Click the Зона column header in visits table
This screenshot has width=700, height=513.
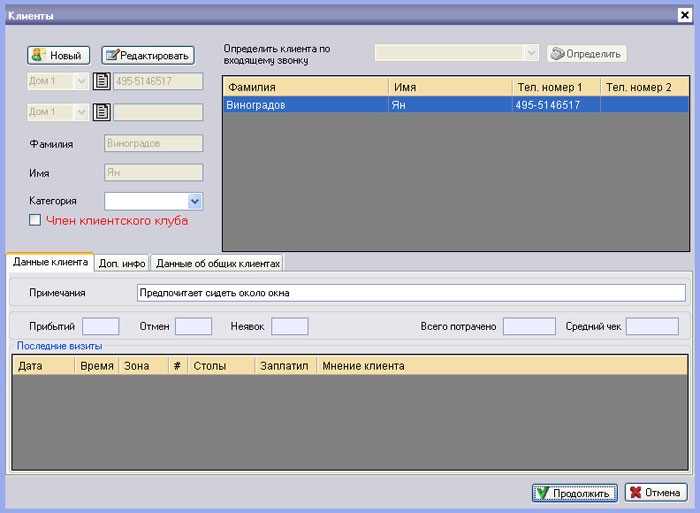[143, 366]
